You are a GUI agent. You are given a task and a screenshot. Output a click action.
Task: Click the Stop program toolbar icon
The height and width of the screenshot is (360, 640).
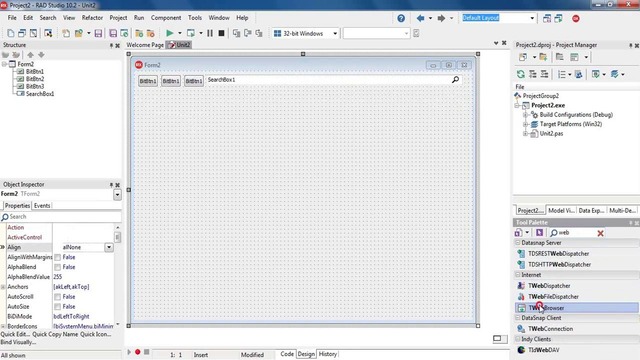point(221,33)
